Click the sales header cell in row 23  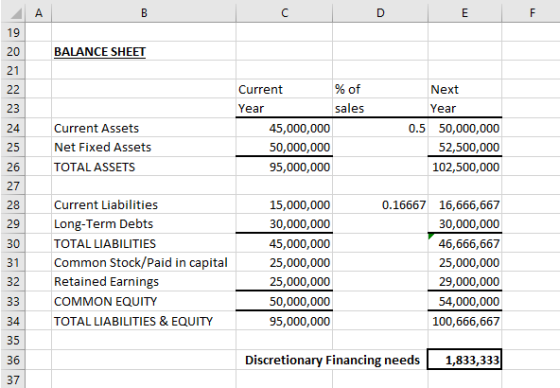tap(380, 108)
